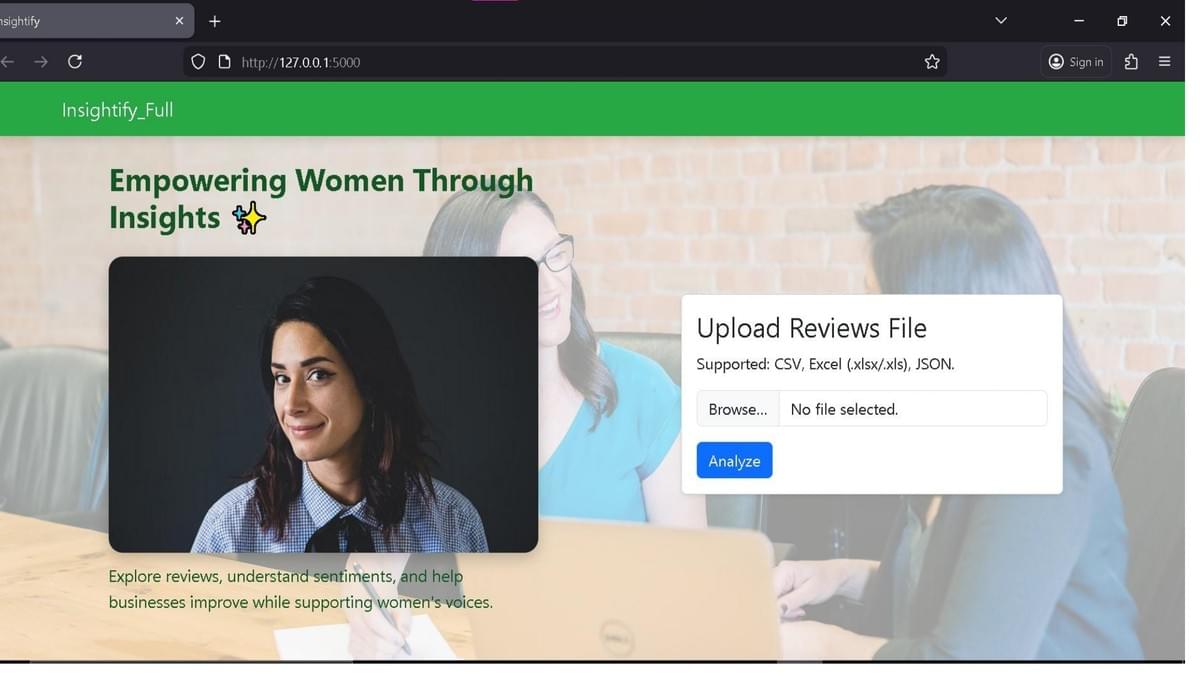The image size is (1200, 675).
Task: Go back to the previous page
Action: [x=8, y=62]
